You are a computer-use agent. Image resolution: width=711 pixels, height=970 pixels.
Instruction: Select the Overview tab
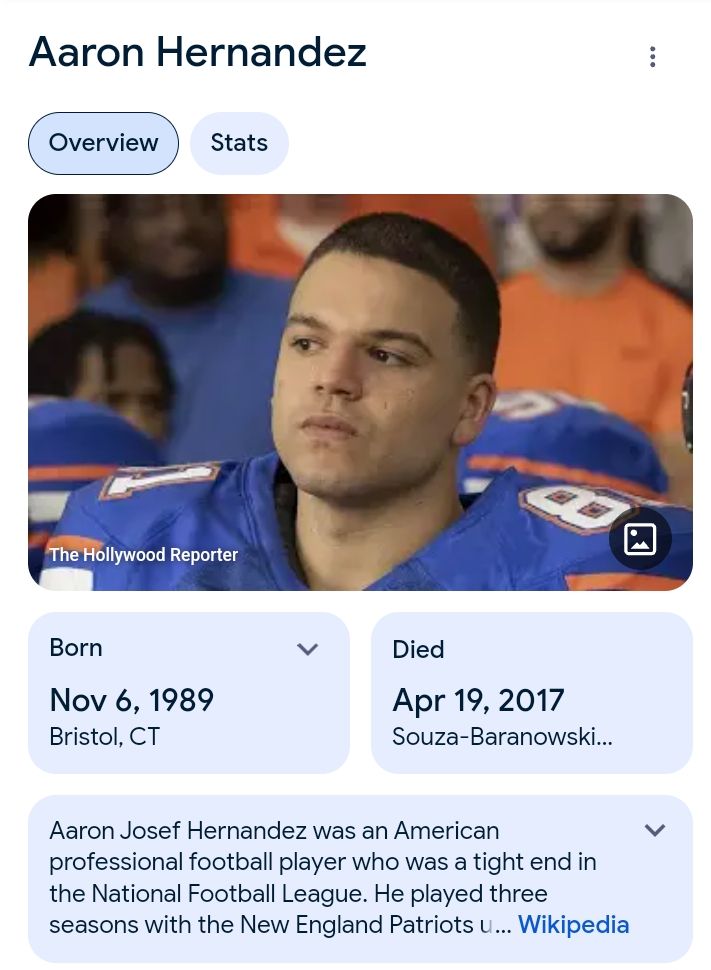tap(103, 143)
